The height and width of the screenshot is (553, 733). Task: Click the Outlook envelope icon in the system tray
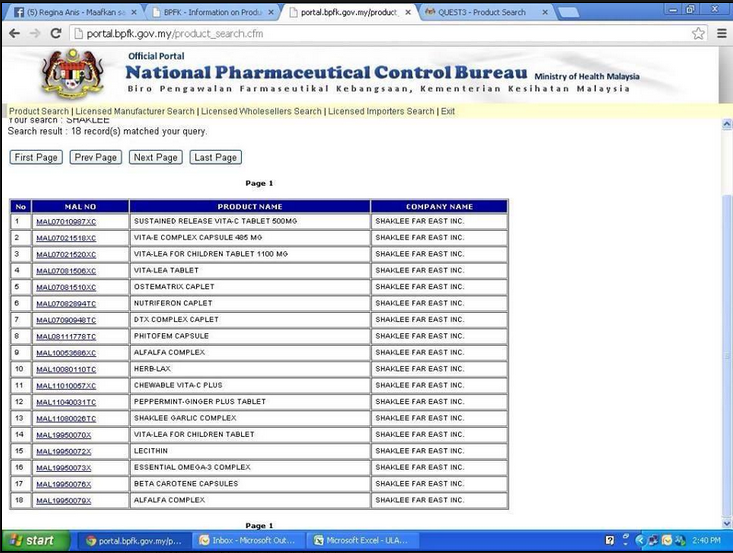coord(667,541)
